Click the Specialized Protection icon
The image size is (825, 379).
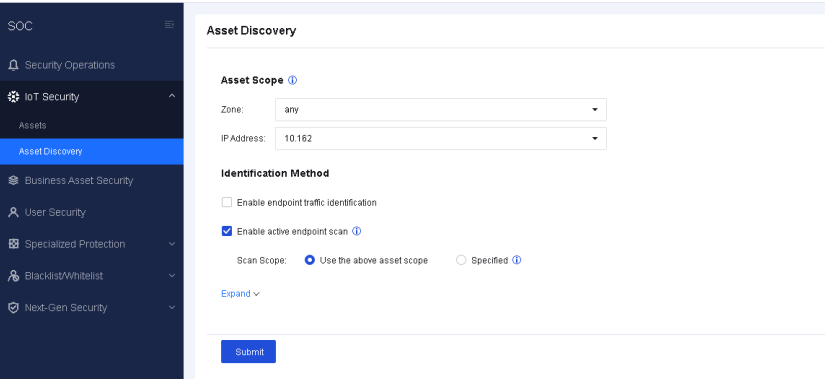pos(14,244)
